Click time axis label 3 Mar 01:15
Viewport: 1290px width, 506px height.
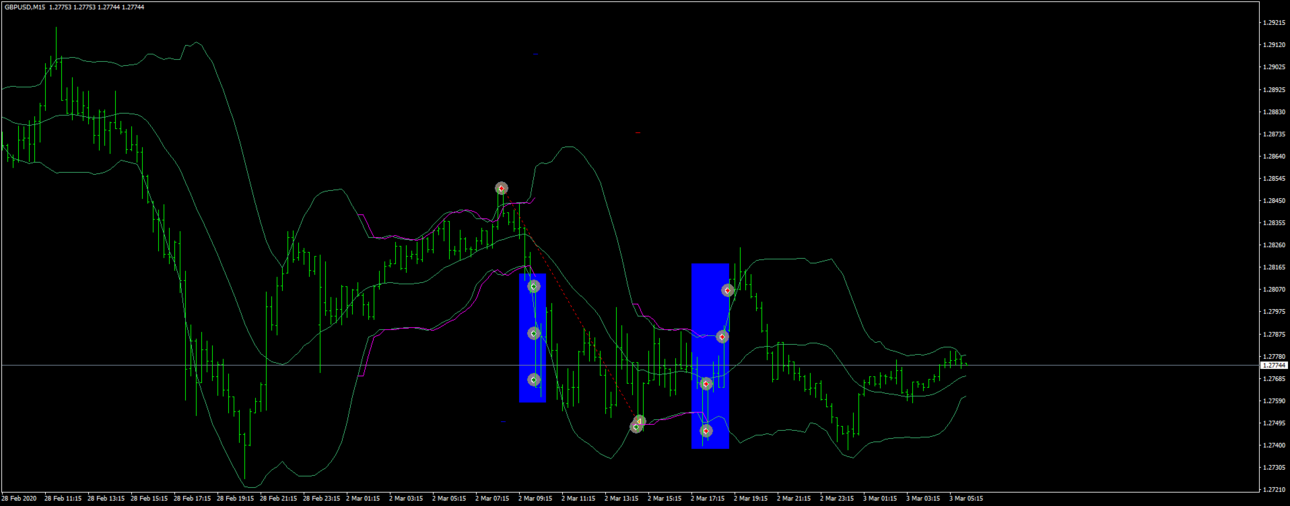880,498
